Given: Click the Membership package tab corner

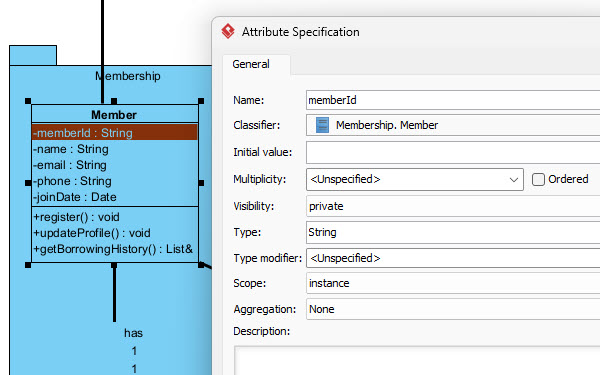Looking at the screenshot, I should point(33,55).
